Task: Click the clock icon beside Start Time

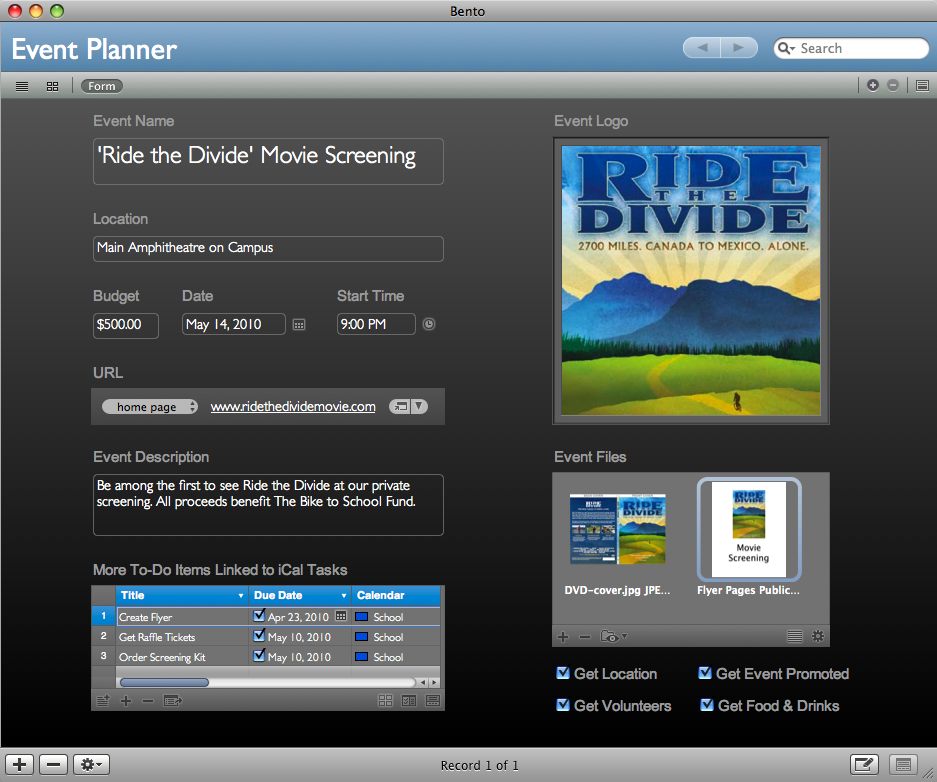Action: coord(429,324)
